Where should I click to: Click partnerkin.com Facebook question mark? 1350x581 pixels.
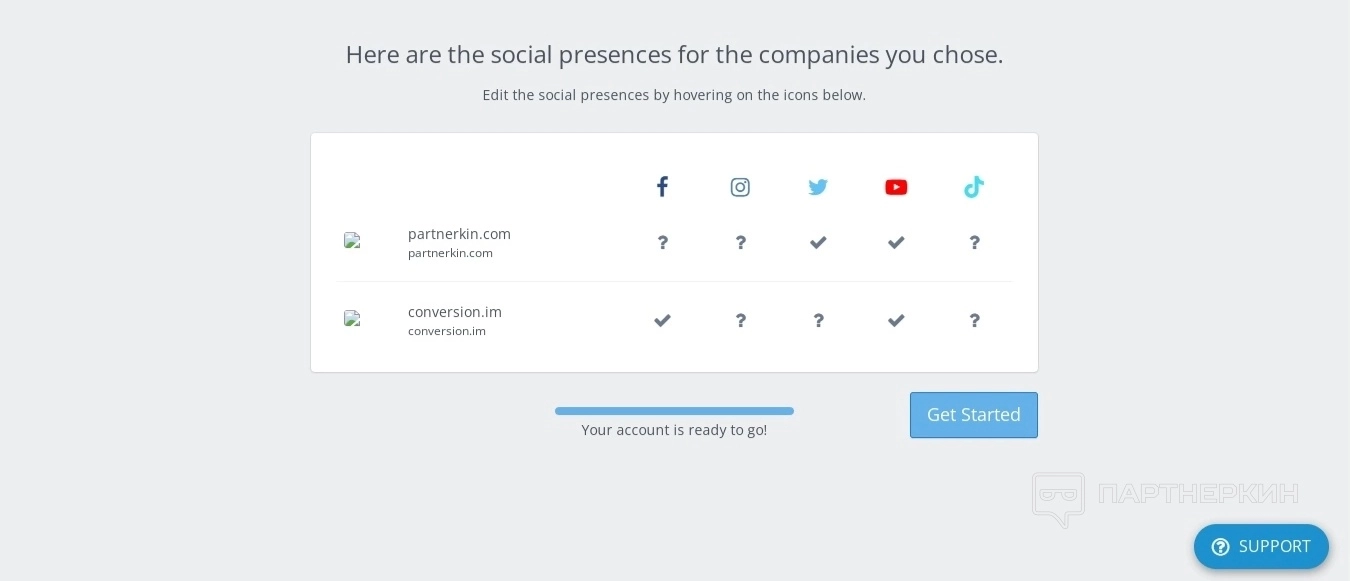tap(662, 242)
